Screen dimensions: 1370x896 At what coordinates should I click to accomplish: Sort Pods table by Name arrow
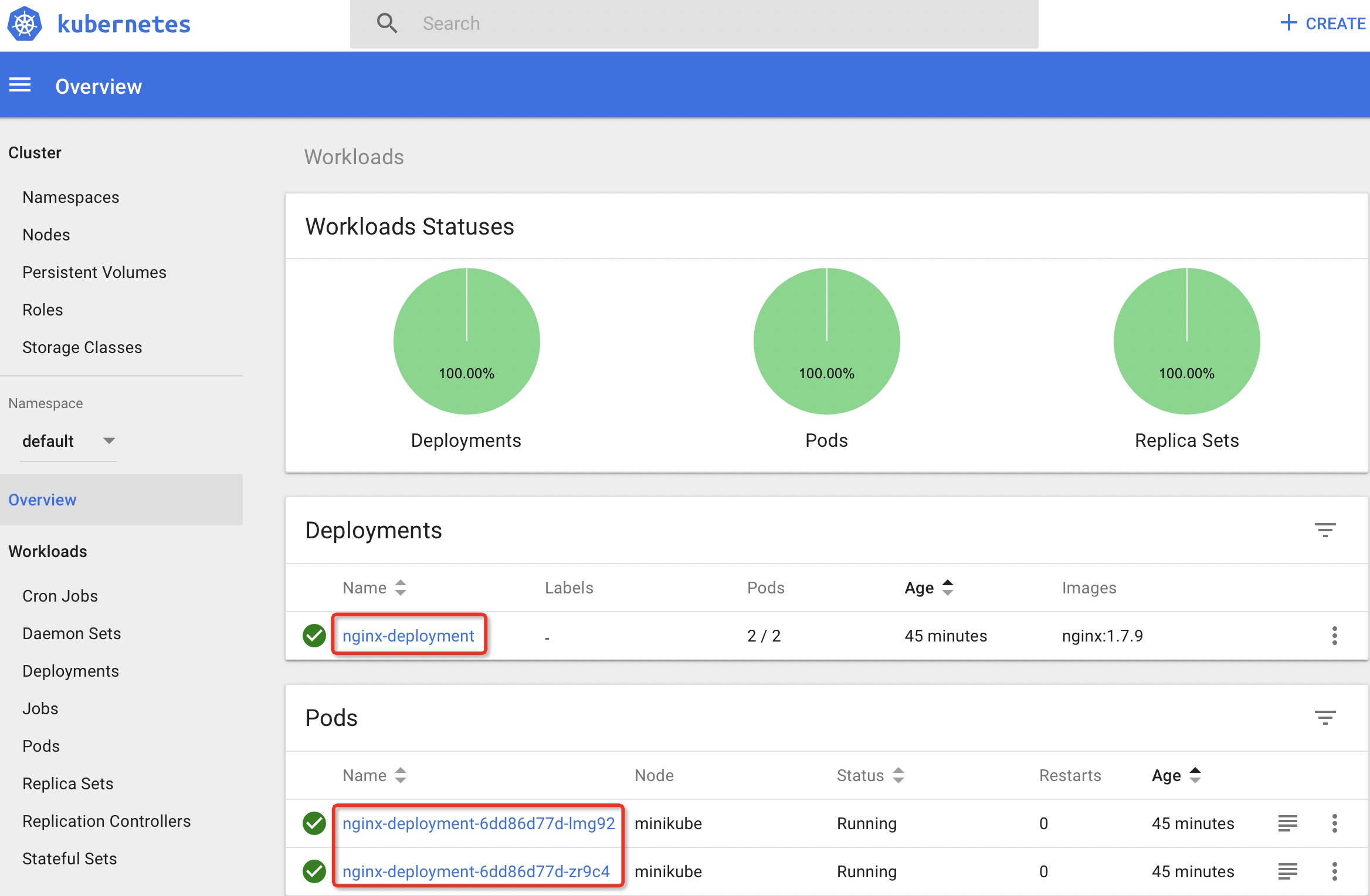point(401,775)
